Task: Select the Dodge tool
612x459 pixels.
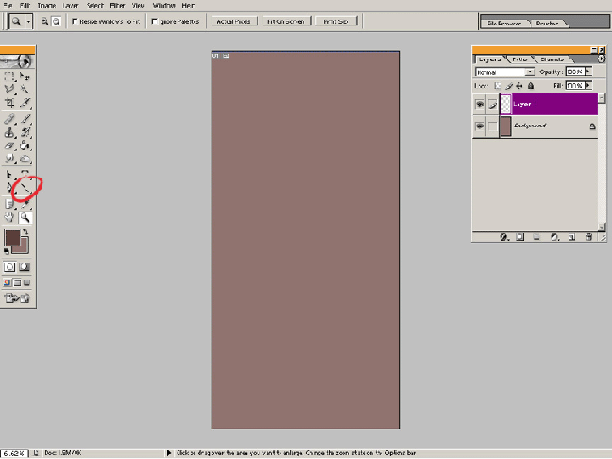Action: [x=25, y=159]
